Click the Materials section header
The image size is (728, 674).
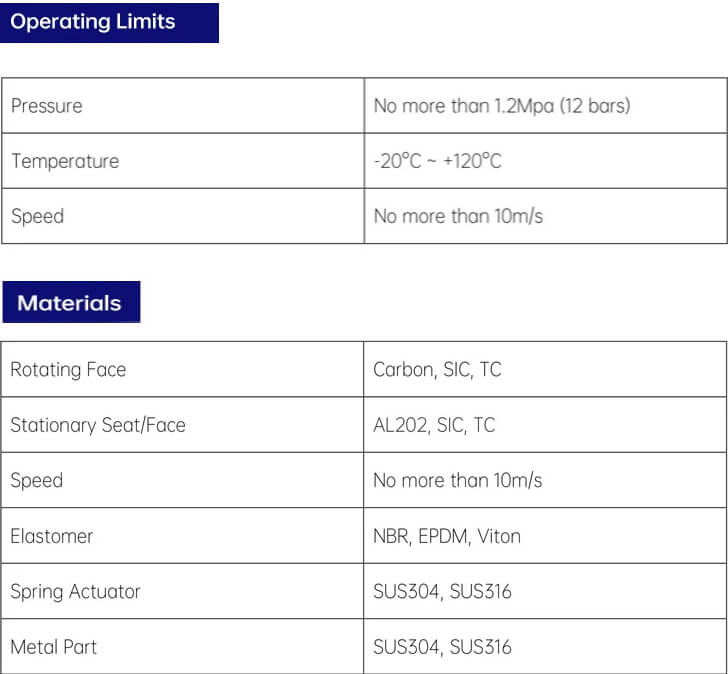click(70, 303)
